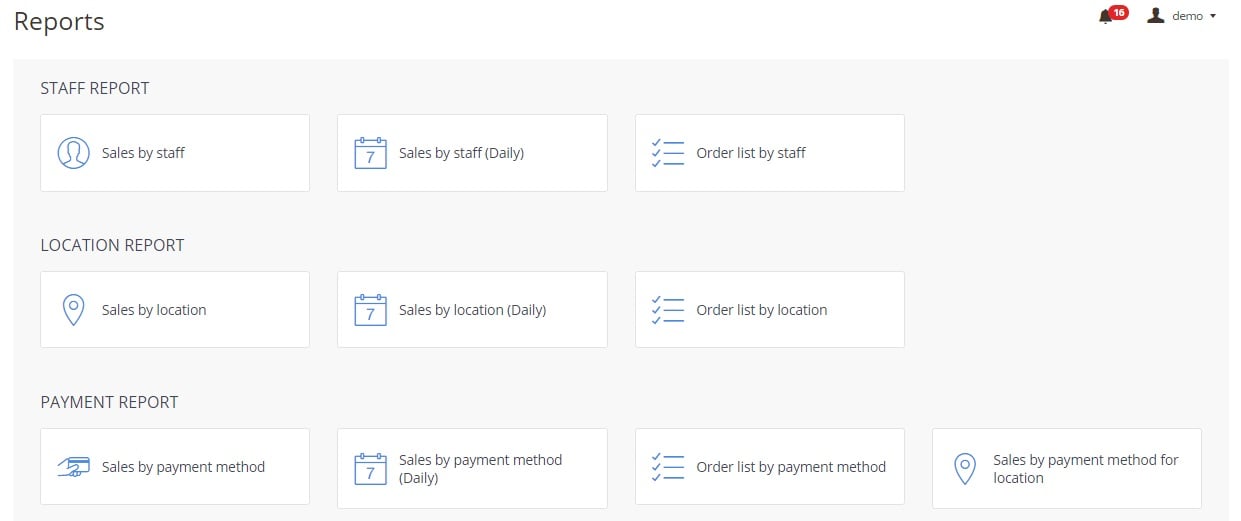
Task: Click the checklist icon for Order list by location
Action: pos(668,310)
